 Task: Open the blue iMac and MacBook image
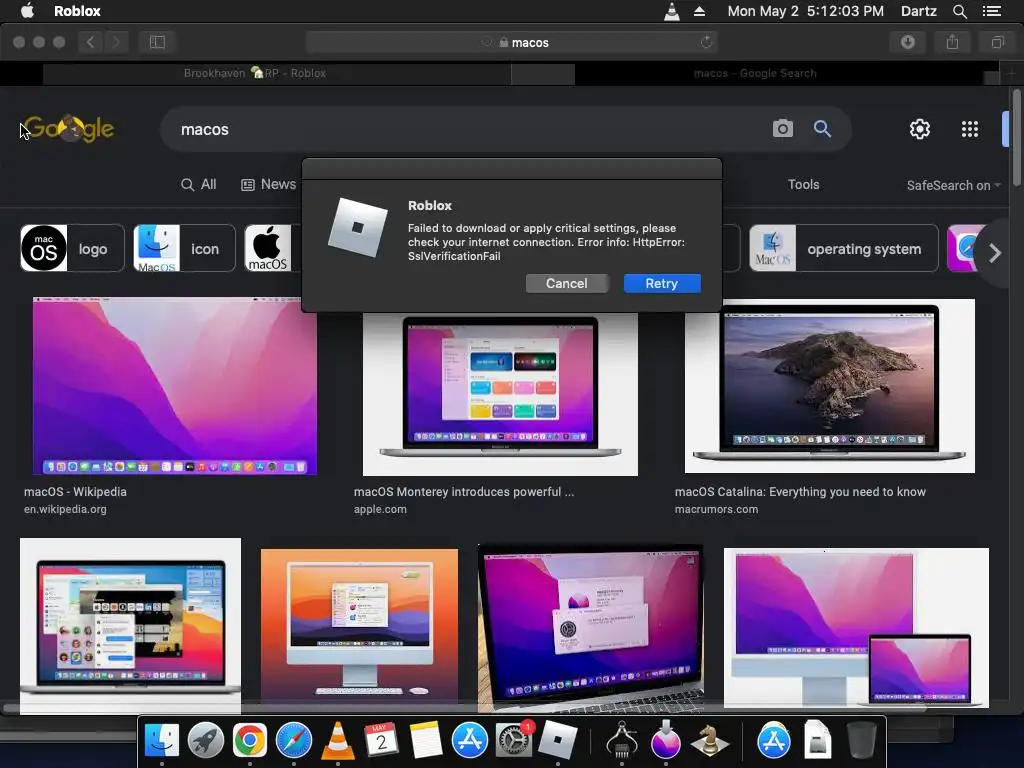(x=856, y=628)
